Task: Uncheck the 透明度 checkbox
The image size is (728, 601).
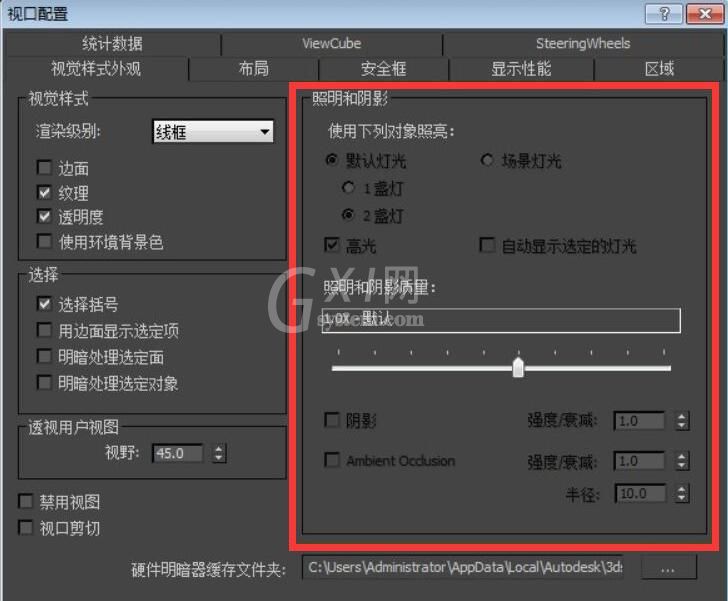Action: point(44,216)
